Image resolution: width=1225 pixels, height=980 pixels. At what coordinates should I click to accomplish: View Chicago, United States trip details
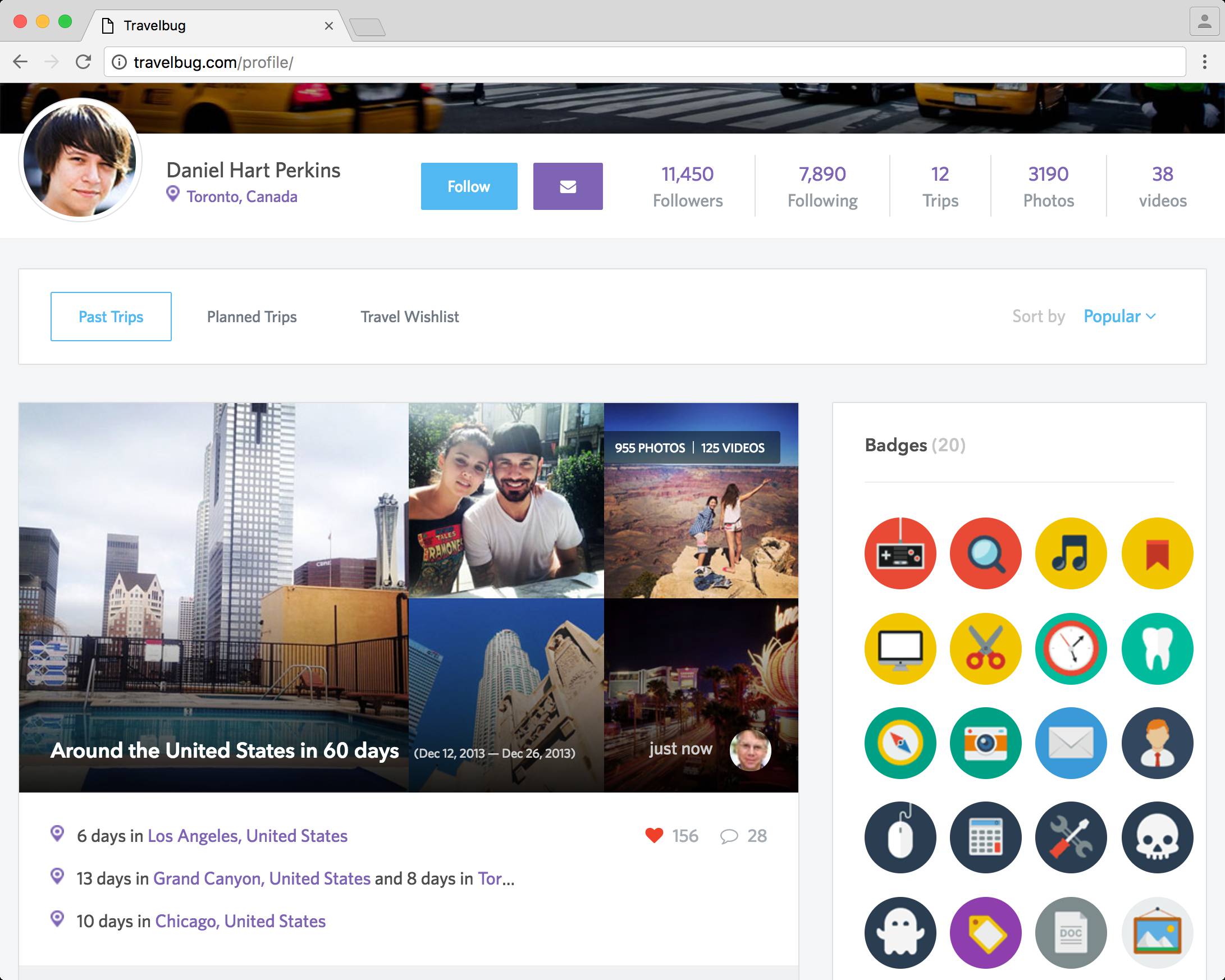tap(240, 921)
